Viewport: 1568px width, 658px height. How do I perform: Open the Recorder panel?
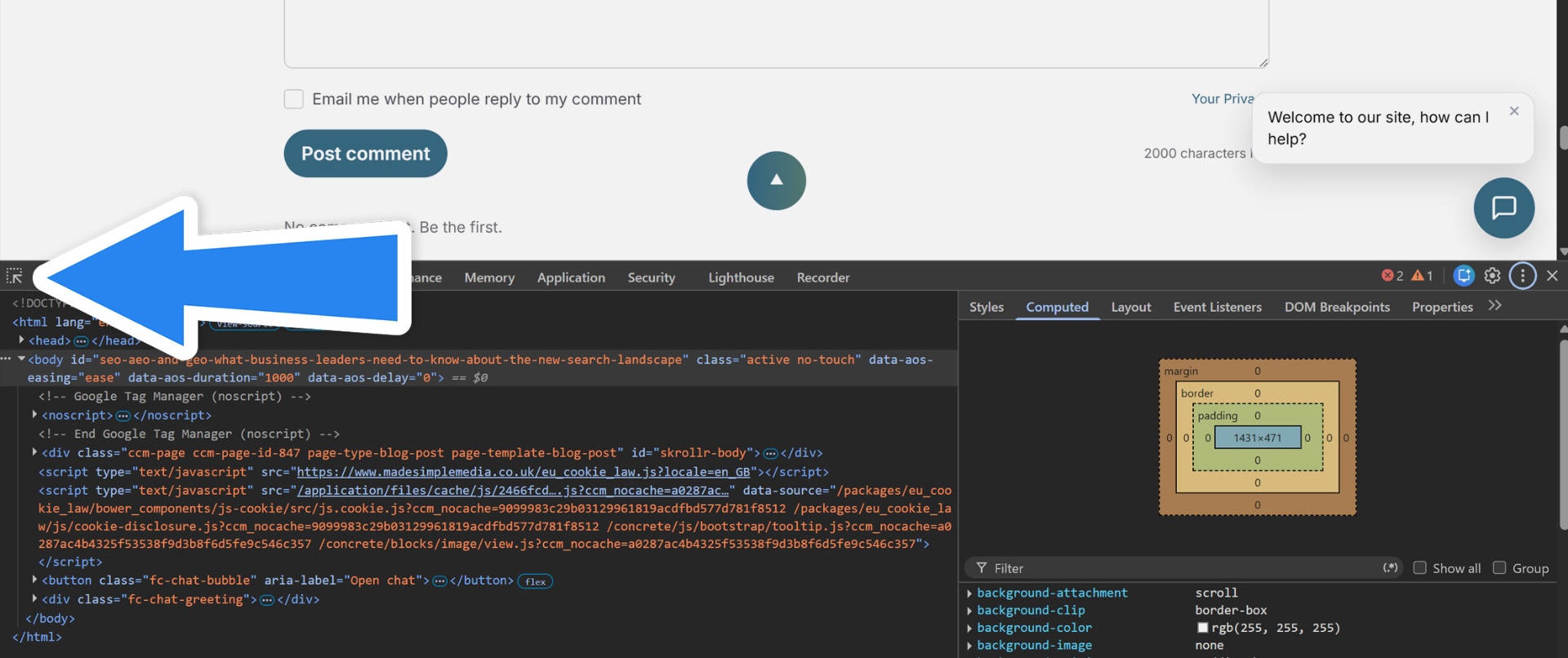(x=823, y=278)
